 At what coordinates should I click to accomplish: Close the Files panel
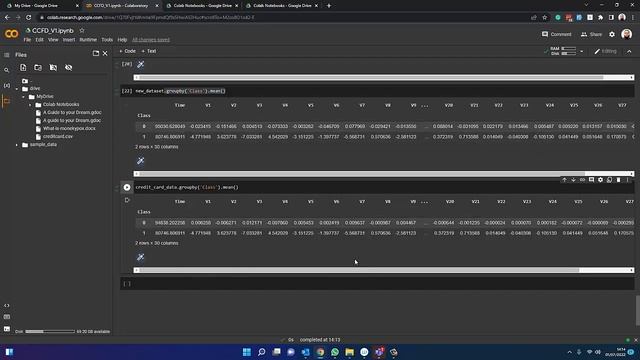pos(105,53)
